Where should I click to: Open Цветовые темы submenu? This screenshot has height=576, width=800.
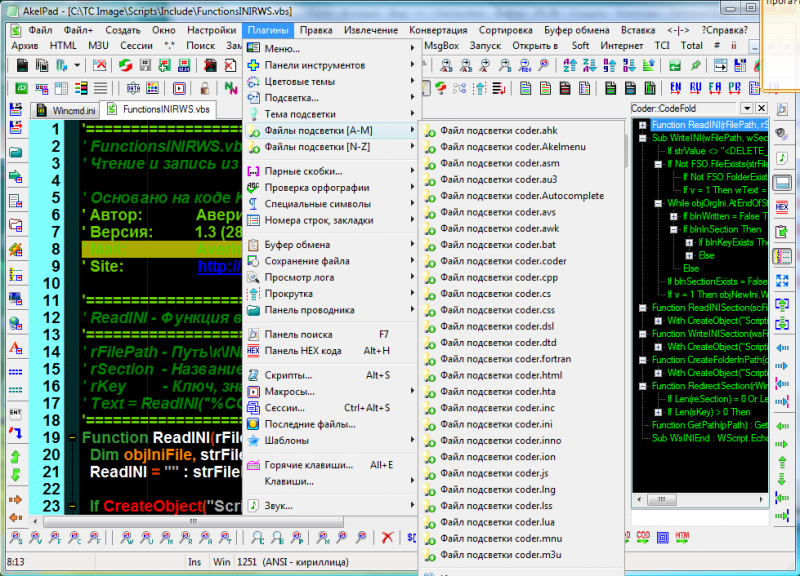(300, 81)
